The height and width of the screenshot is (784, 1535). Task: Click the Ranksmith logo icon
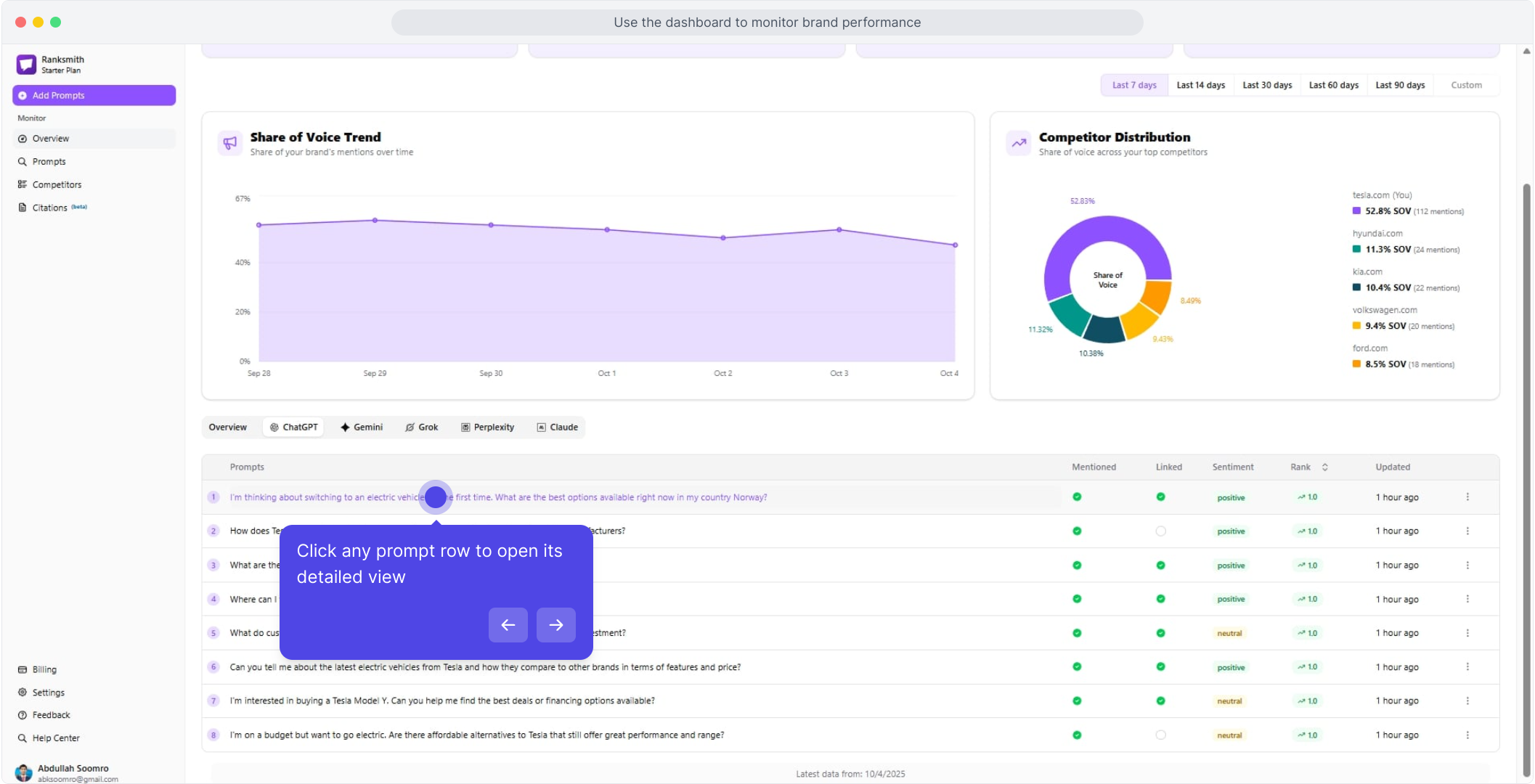[x=26, y=65]
